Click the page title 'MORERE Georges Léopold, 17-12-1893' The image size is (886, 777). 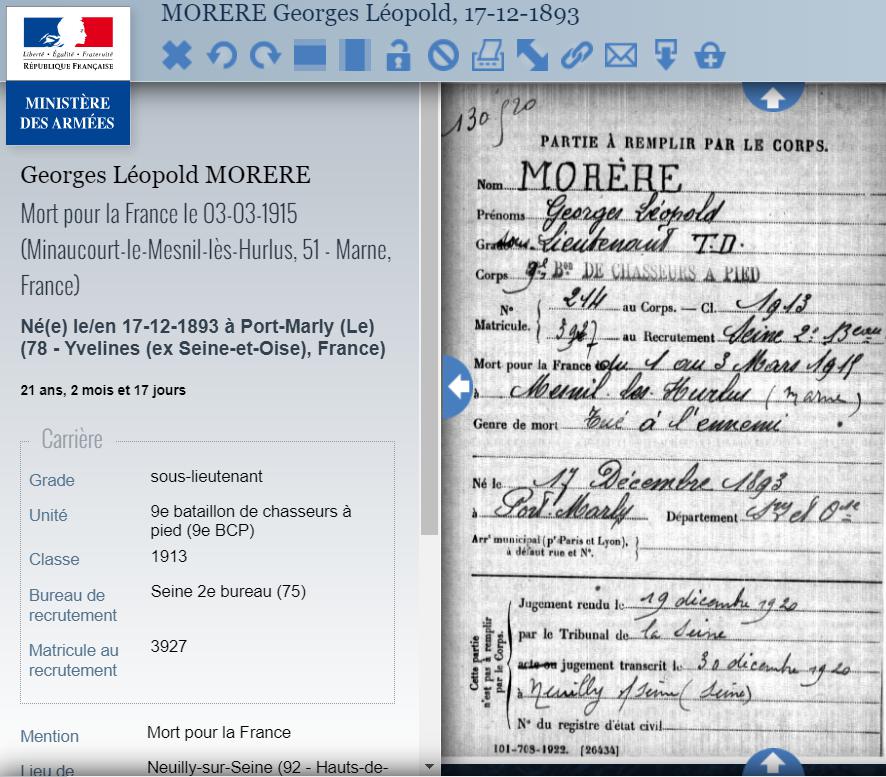[370, 14]
